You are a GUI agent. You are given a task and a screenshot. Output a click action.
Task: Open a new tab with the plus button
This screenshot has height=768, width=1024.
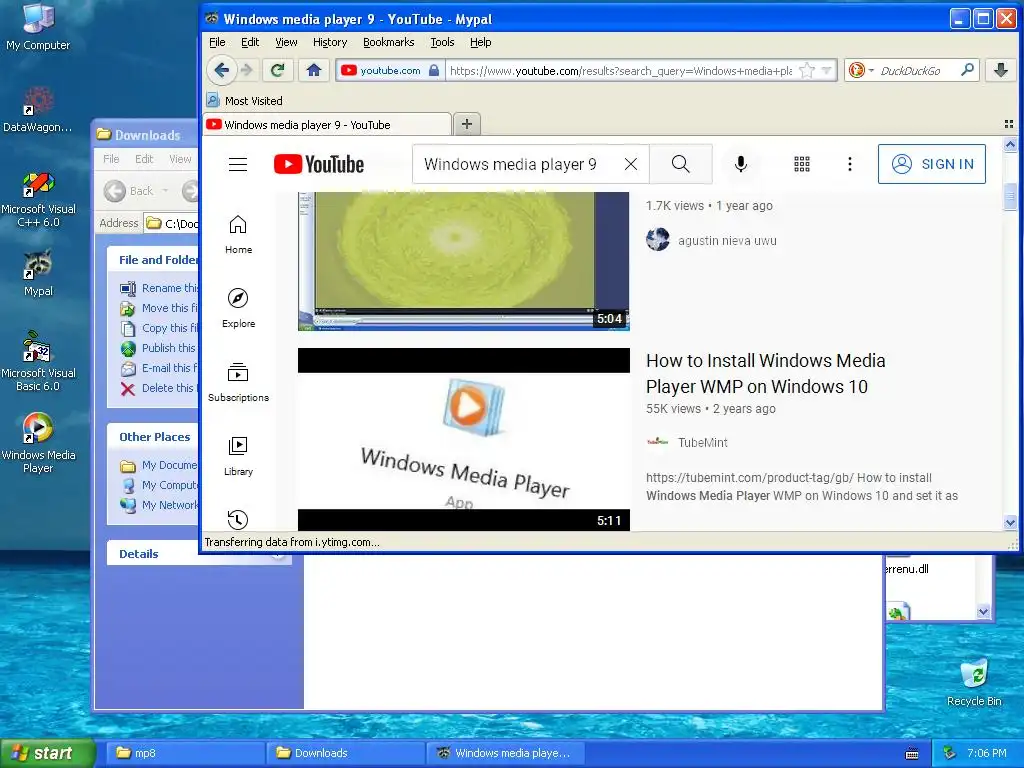click(466, 124)
